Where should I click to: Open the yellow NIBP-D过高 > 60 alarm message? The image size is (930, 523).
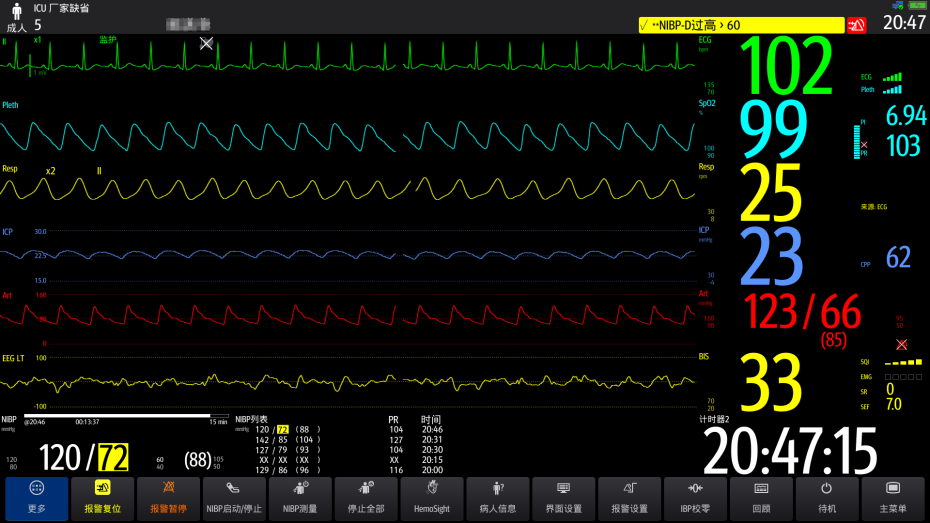click(741, 25)
